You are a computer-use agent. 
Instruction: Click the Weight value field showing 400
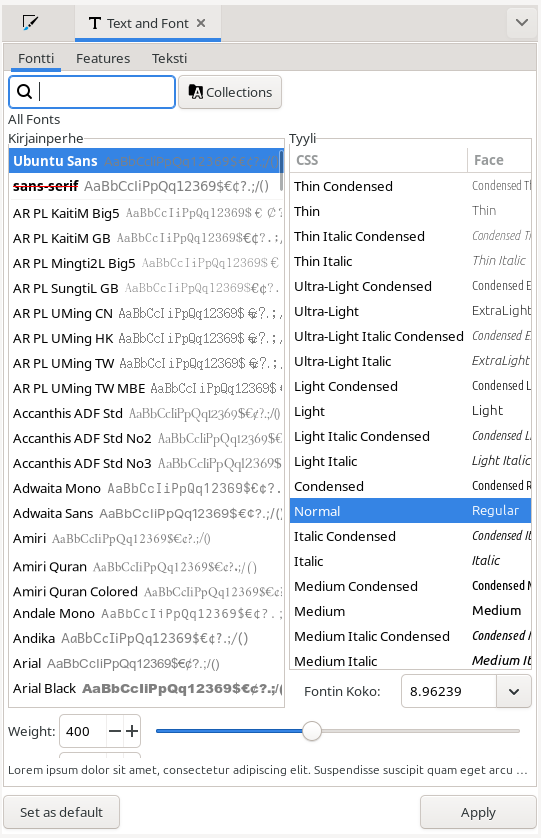[83, 731]
